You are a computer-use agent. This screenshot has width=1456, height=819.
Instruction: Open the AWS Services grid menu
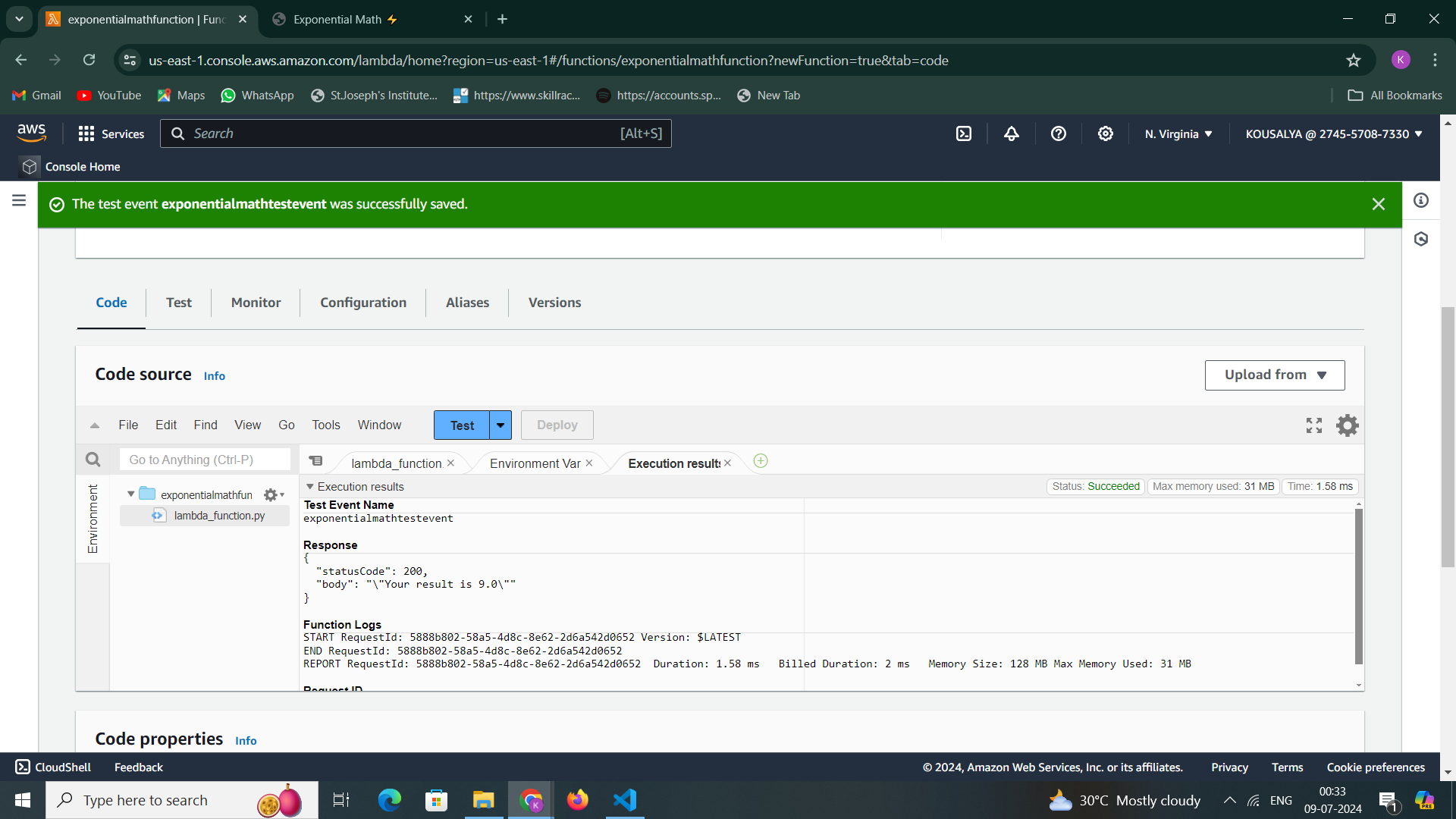(86, 134)
